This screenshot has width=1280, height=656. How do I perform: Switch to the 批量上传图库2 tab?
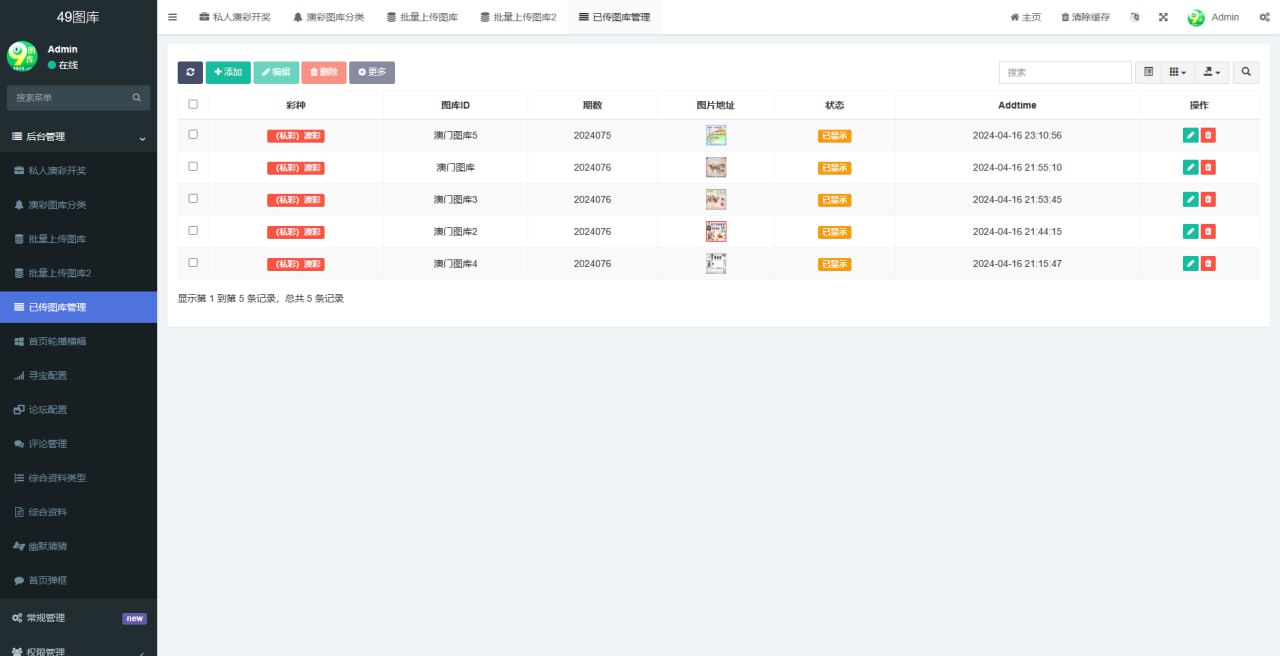click(518, 17)
